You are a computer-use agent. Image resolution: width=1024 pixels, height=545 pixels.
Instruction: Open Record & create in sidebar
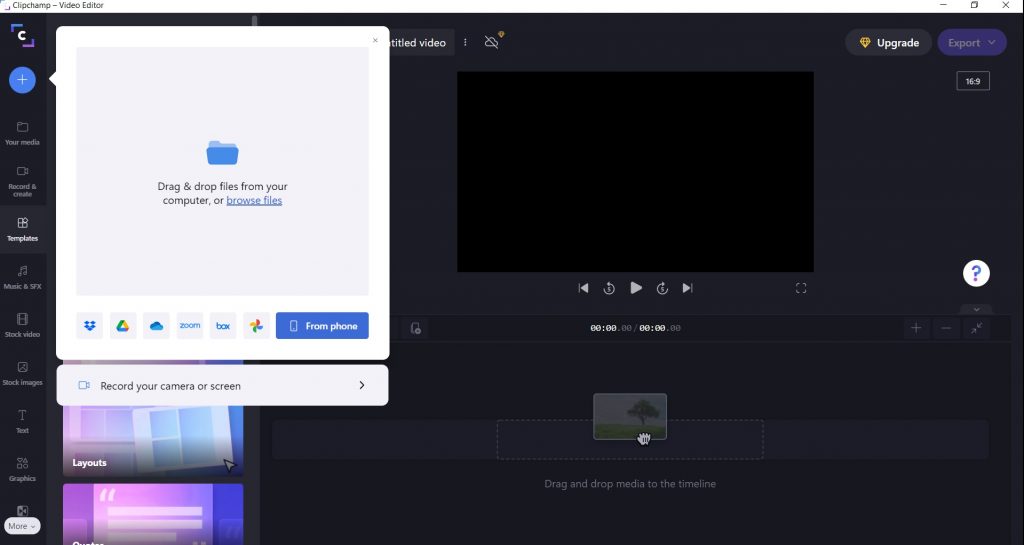22,181
